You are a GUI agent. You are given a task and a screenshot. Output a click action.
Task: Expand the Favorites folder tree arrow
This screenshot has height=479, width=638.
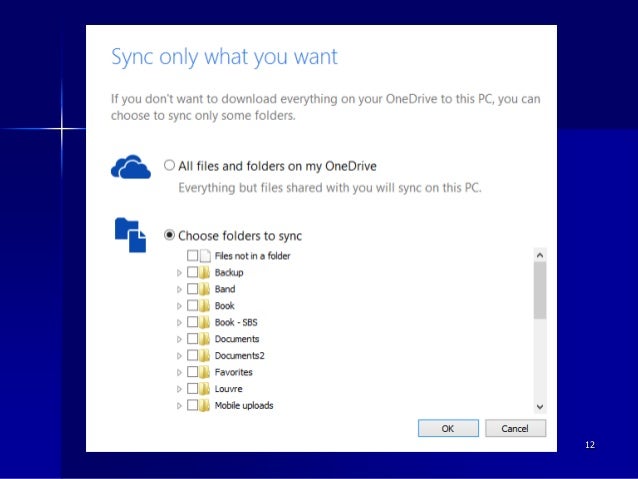tap(179, 372)
